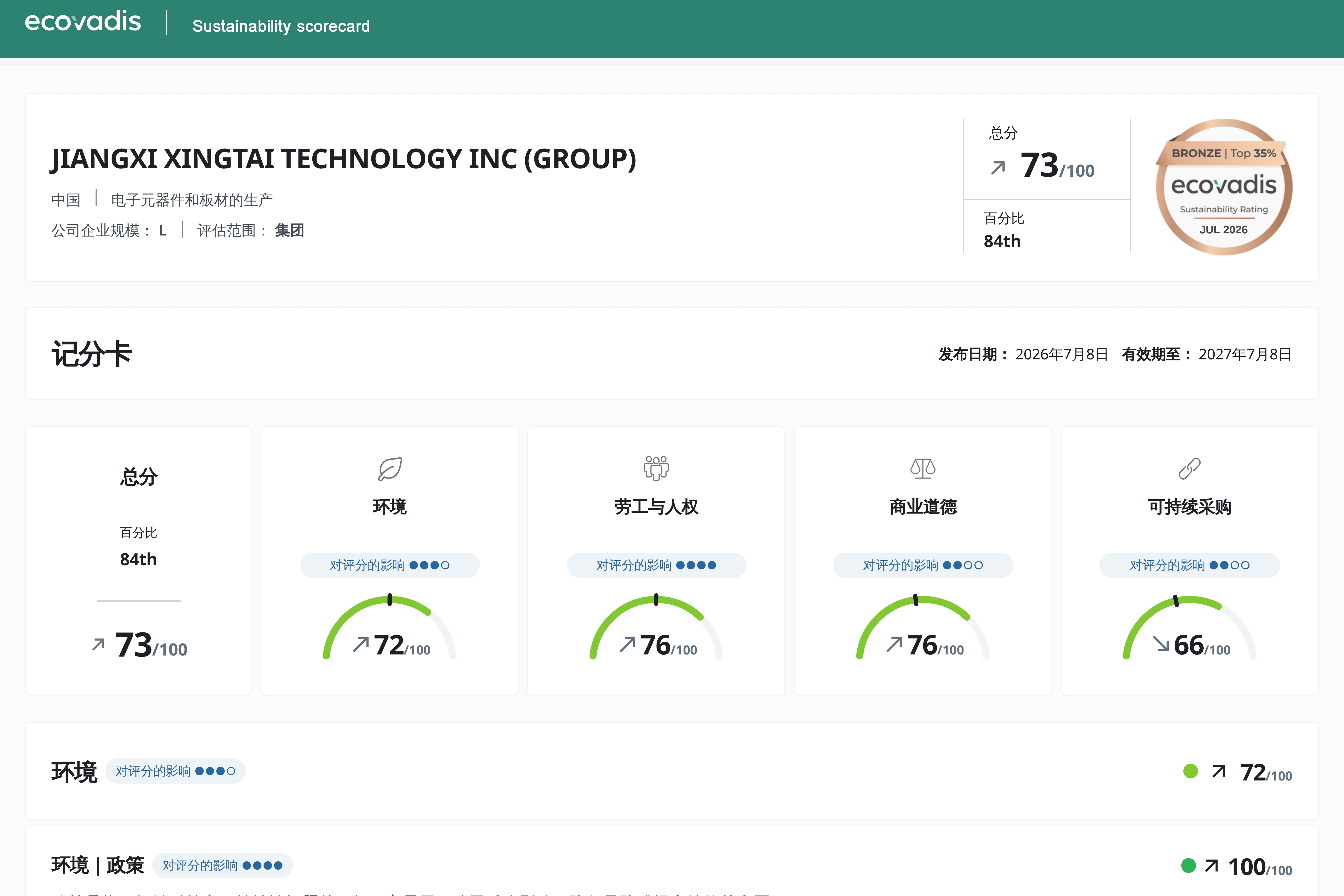Viewport: 1344px width, 896px height.
Task: Click the chain link icon above 可持续采购
Action: coord(1189,469)
